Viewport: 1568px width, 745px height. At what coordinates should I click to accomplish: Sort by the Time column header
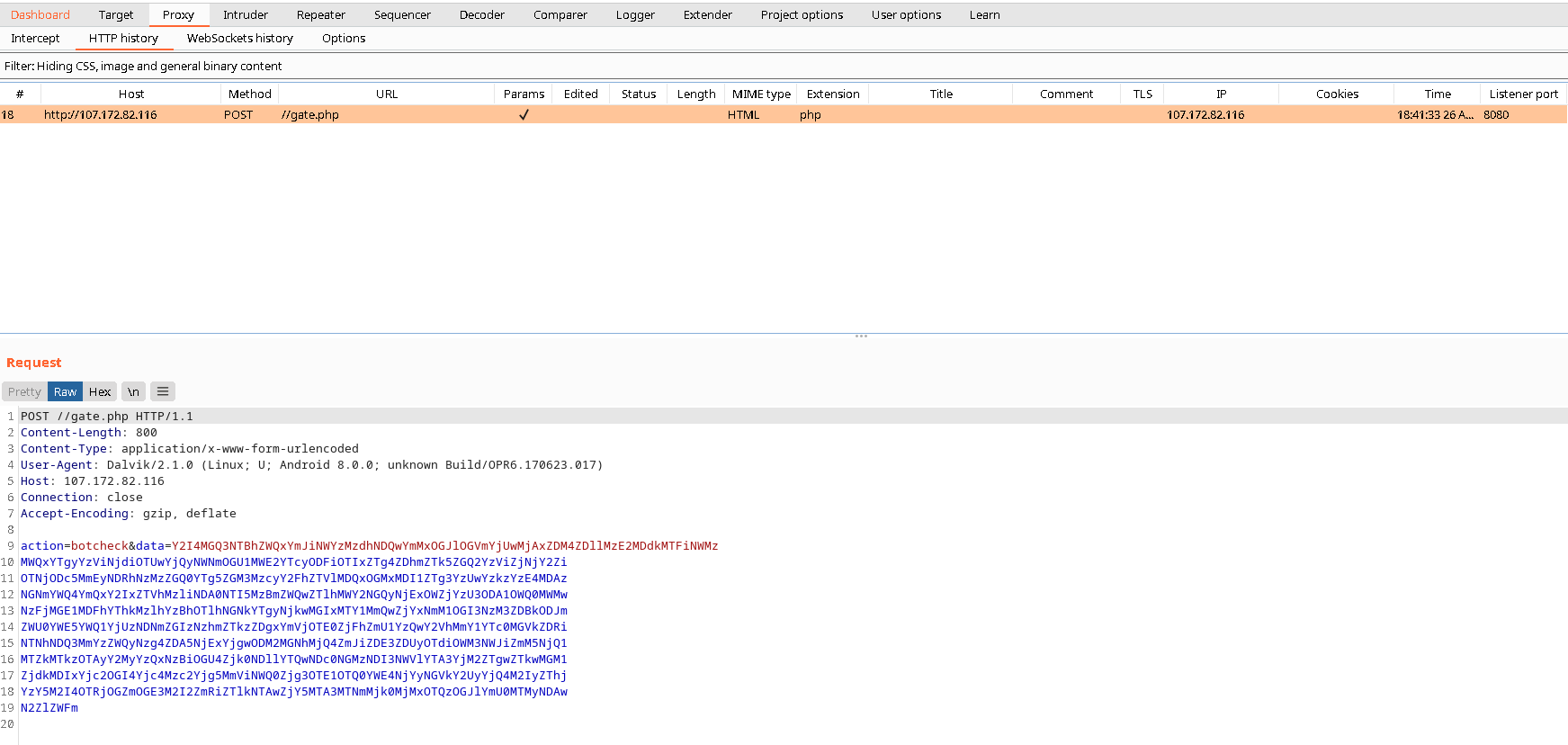click(1438, 94)
